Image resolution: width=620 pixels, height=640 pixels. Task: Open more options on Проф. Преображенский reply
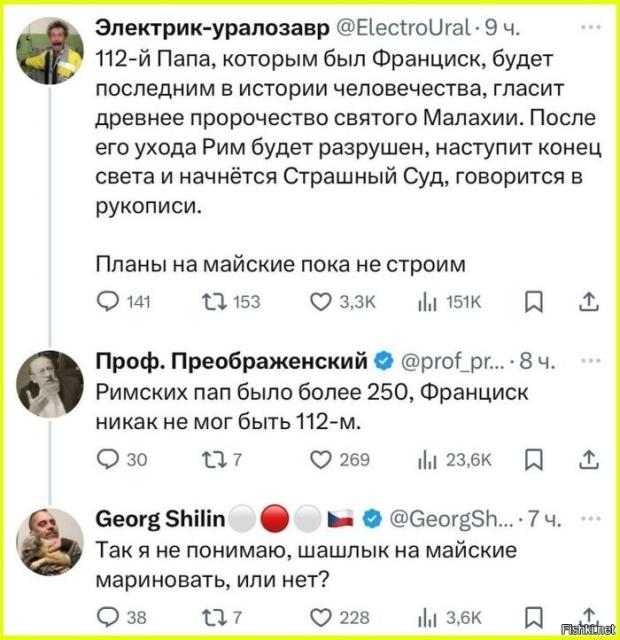588,361
